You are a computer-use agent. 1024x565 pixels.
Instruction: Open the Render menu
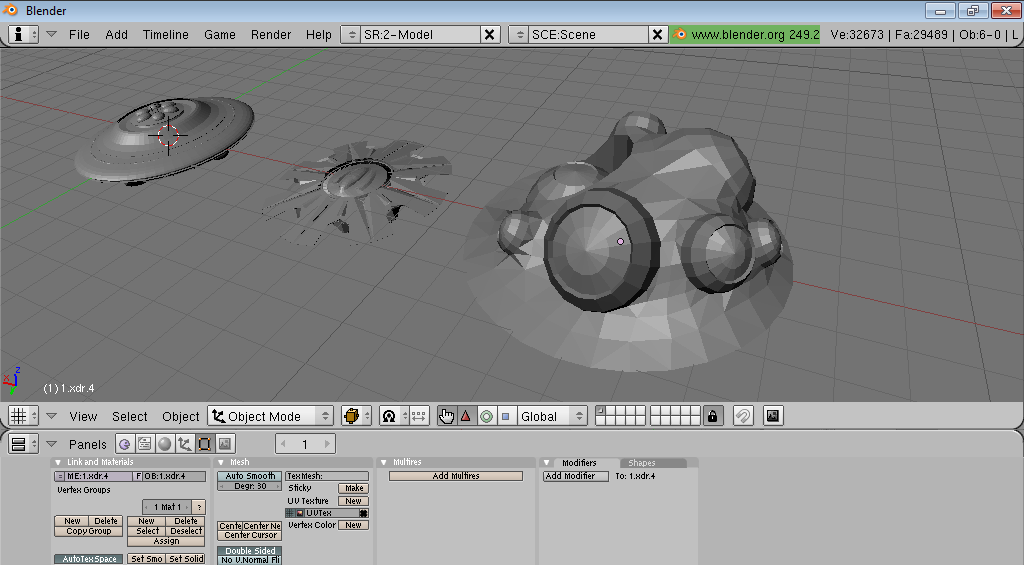coord(271,34)
